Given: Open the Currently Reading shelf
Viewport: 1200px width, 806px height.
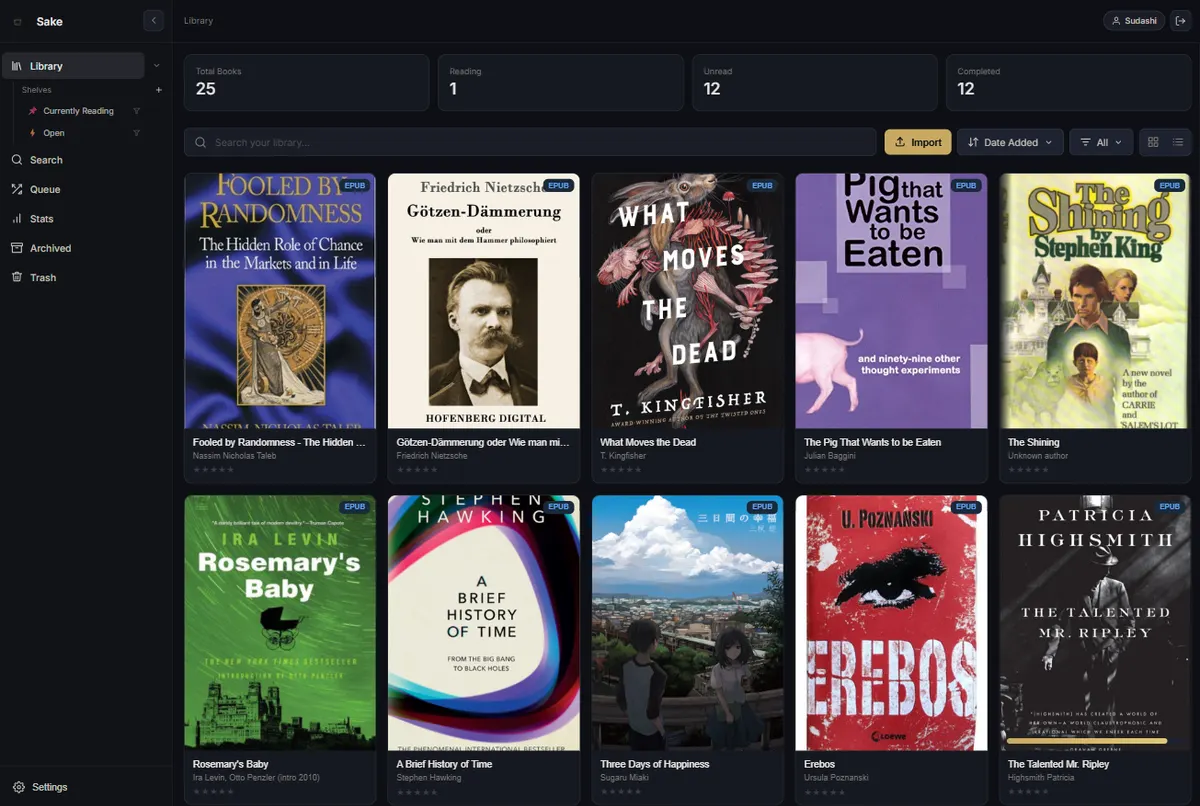Looking at the screenshot, I should tap(78, 111).
